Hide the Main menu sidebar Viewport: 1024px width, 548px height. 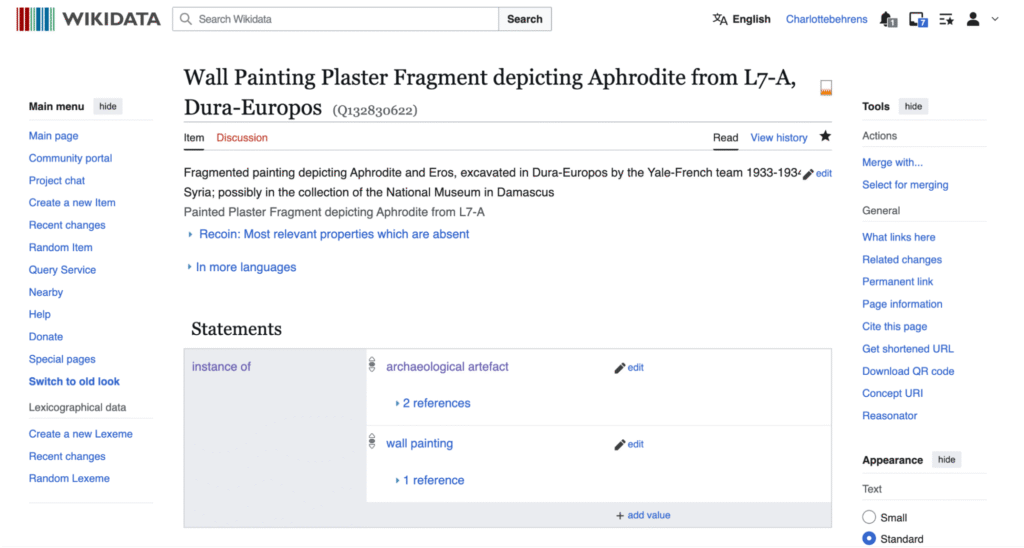[x=107, y=106]
